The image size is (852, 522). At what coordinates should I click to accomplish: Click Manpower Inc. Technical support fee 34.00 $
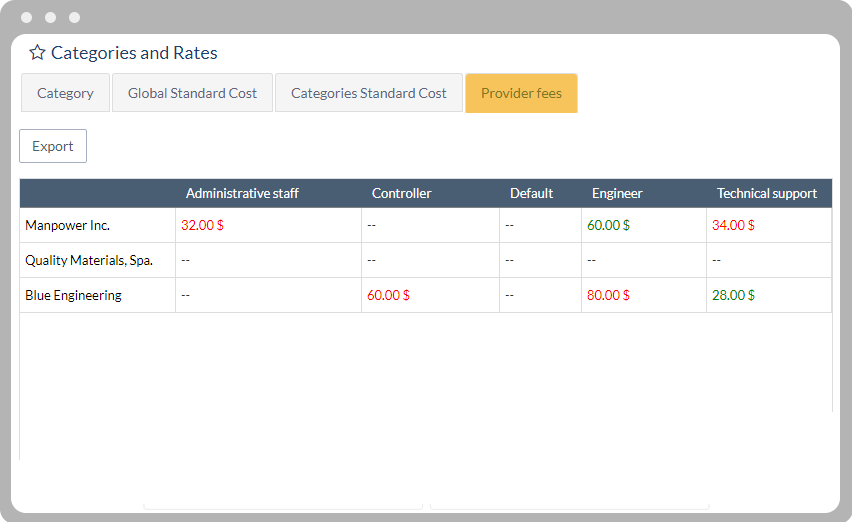[x=733, y=225]
